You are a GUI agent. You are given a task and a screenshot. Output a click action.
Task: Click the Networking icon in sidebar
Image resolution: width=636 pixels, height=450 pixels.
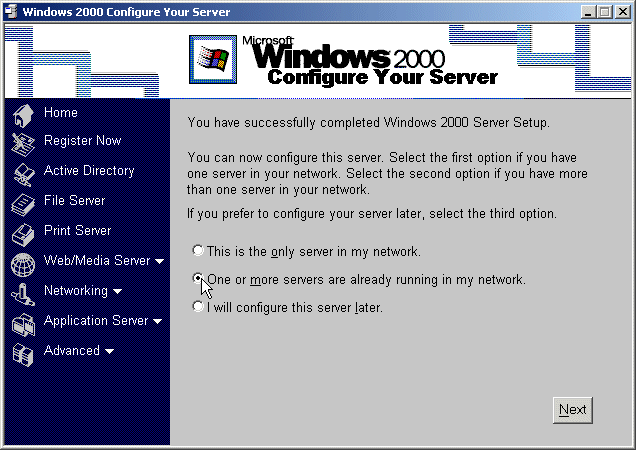23,294
